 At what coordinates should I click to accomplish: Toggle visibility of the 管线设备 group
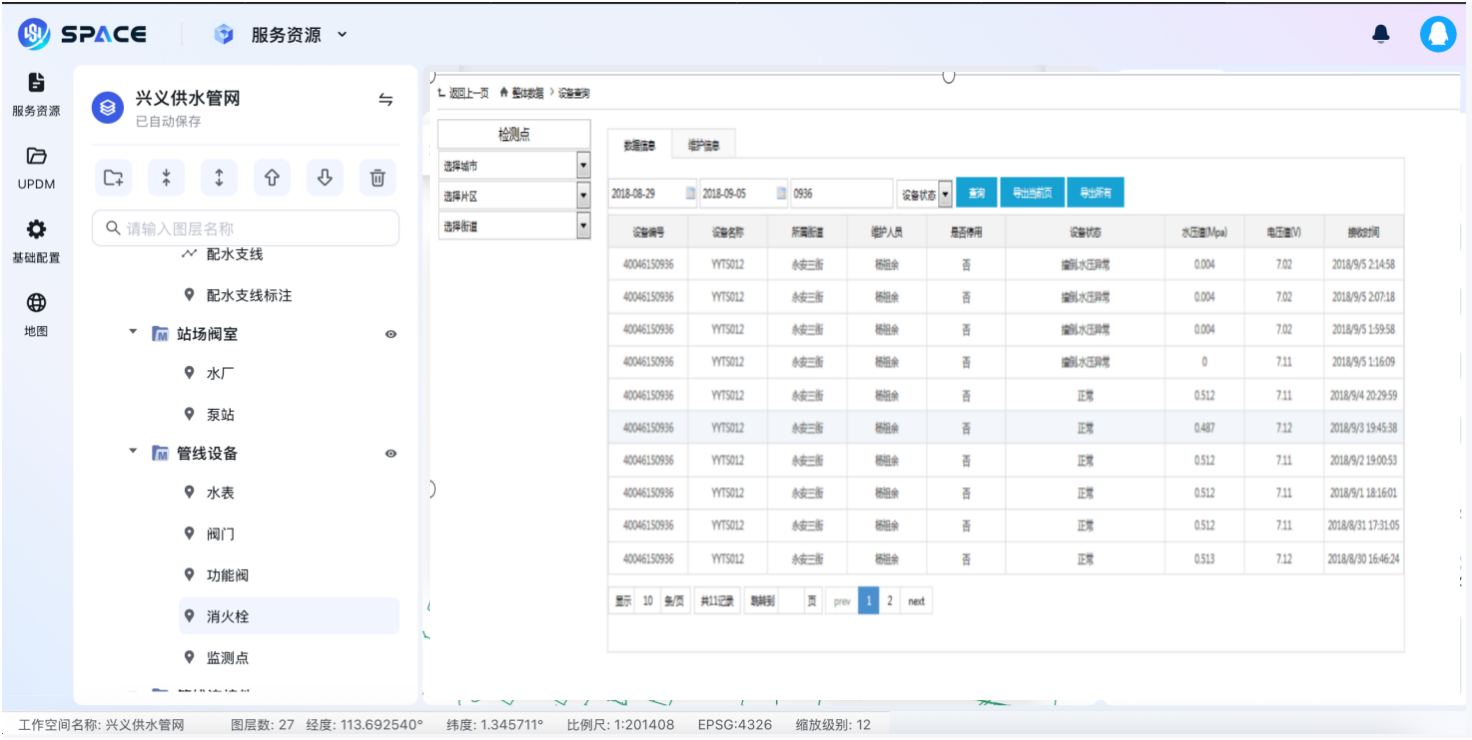click(391, 454)
